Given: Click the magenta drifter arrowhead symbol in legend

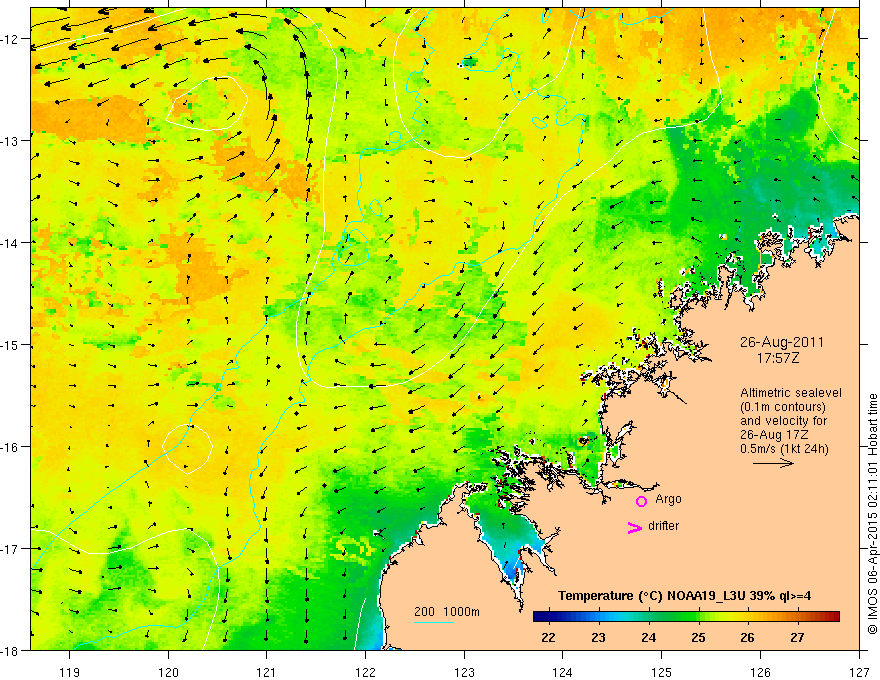Looking at the screenshot, I should pyautogui.click(x=635, y=527).
